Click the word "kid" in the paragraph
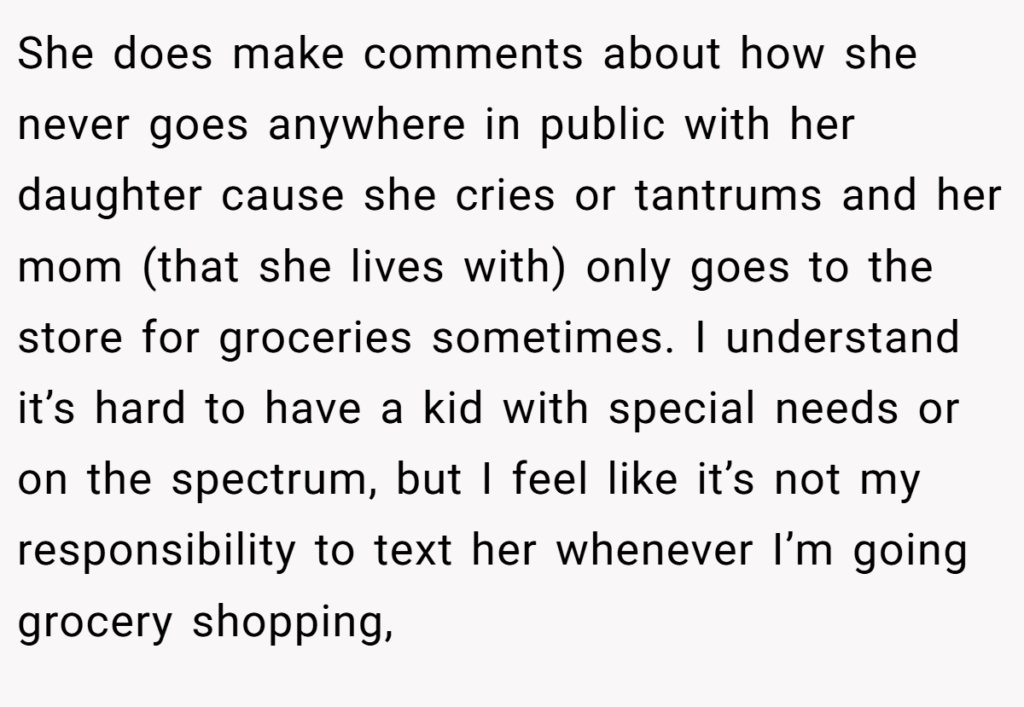This screenshot has width=1024, height=707. (453, 407)
